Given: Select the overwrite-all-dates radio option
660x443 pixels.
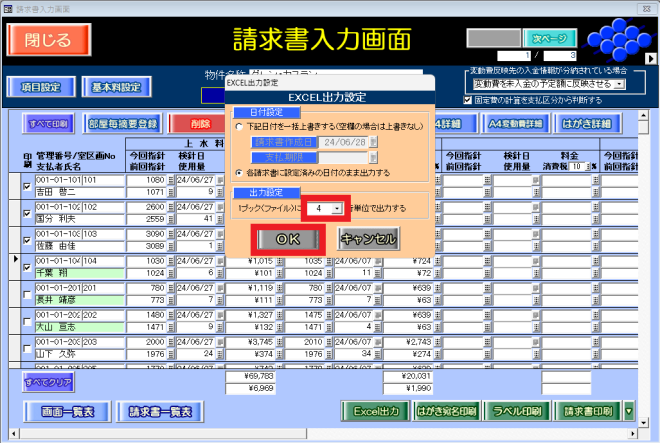Looking at the screenshot, I should 237,127.
